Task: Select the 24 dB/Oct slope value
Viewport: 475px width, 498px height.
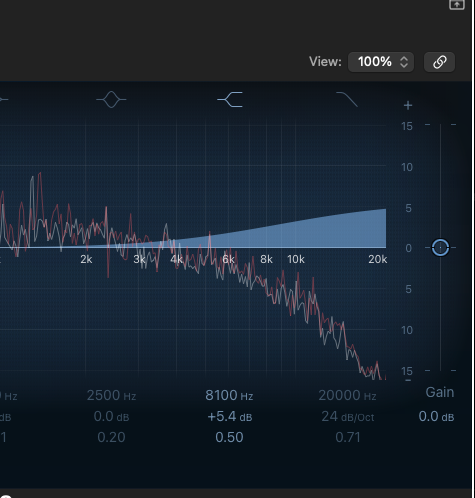Action: tap(348, 417)
